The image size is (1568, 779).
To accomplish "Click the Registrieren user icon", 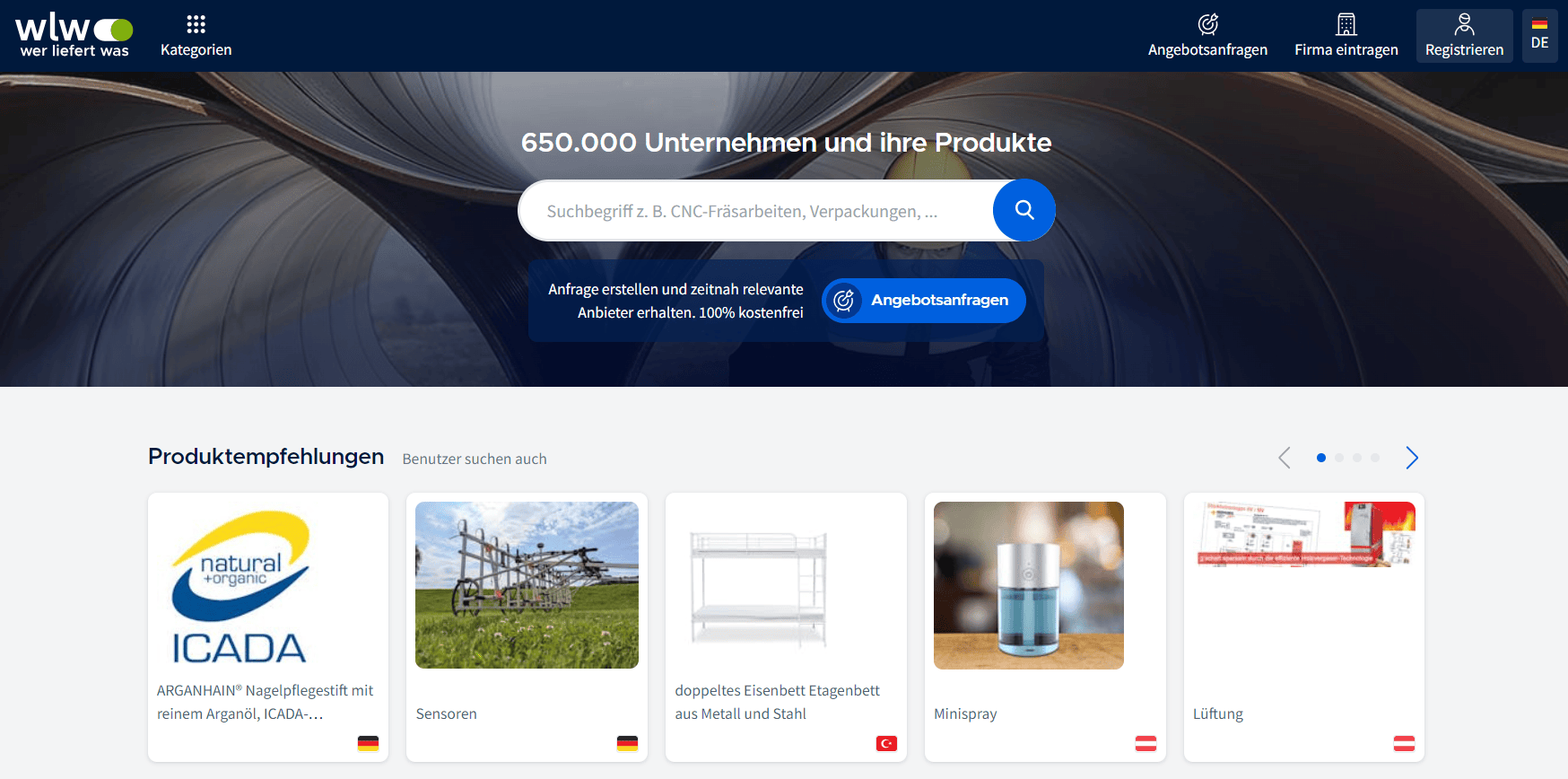I will click(1464, 24).
